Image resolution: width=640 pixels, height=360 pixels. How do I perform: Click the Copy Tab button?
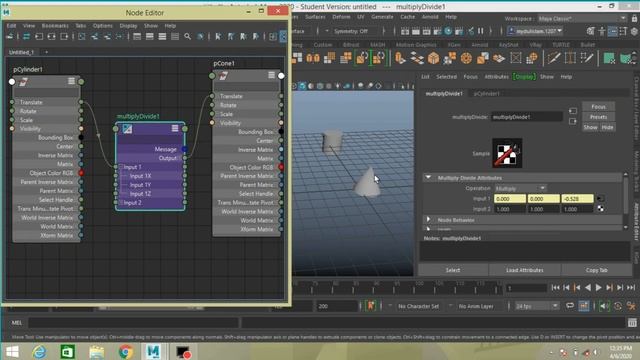596,270
